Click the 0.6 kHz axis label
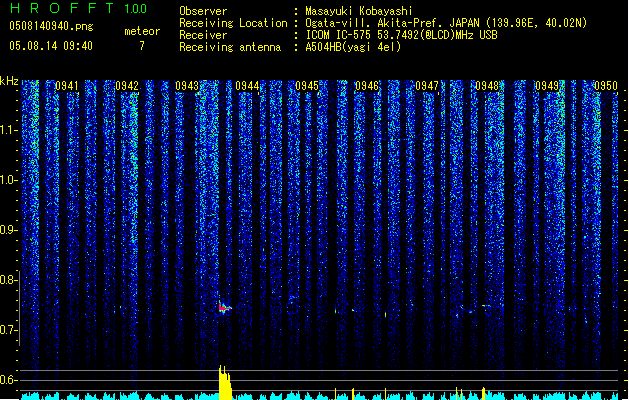The image size is (629, 400). click(x=9, y=380)
